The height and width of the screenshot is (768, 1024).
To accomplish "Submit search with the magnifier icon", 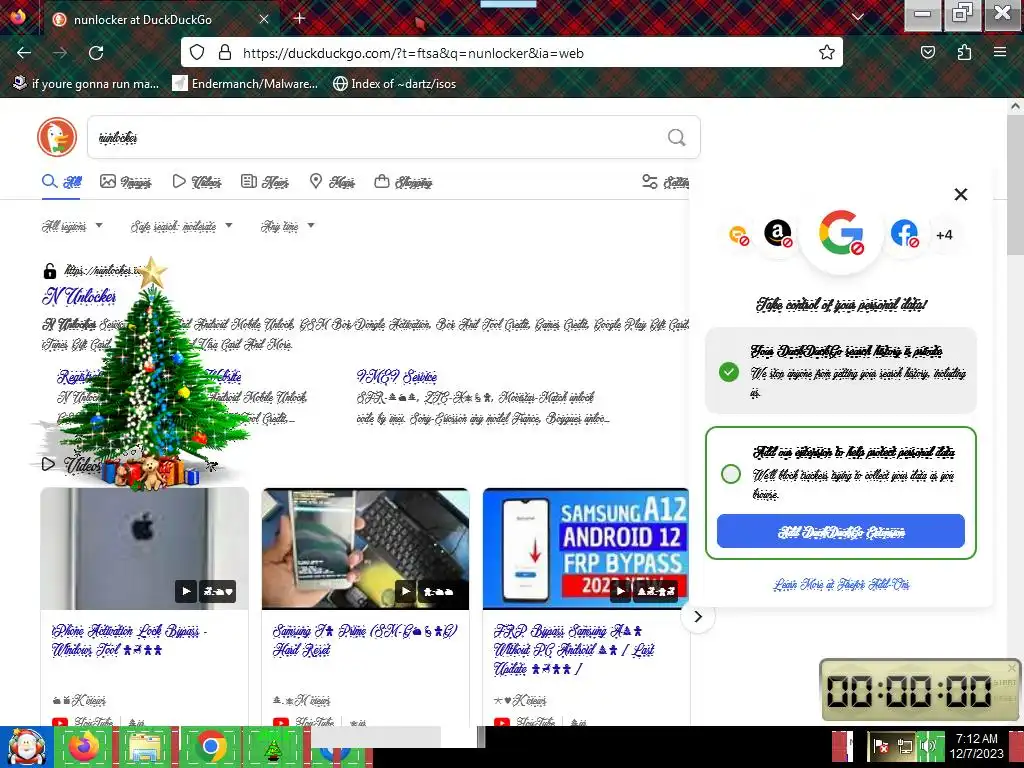I will click(677, 137).
